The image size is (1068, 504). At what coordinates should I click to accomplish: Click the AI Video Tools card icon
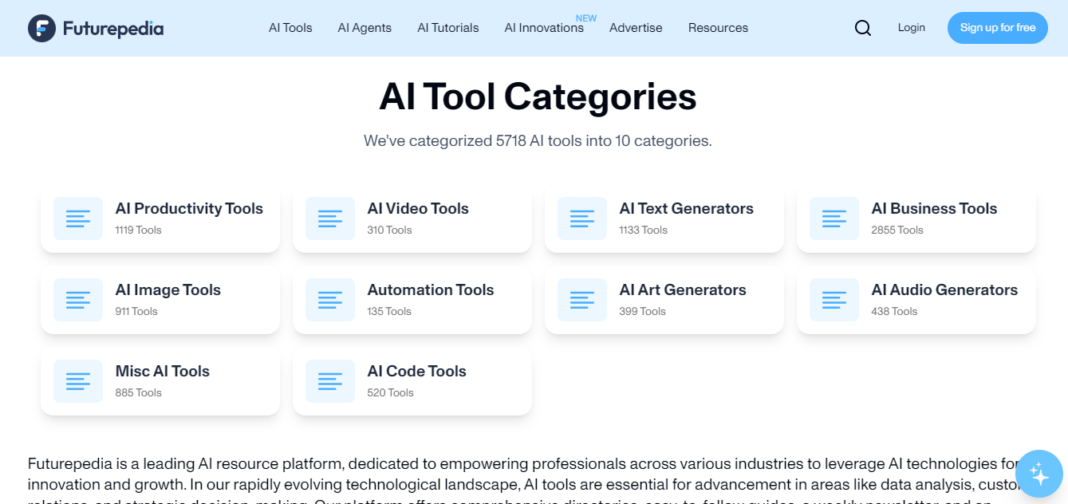tap(330, 218)
